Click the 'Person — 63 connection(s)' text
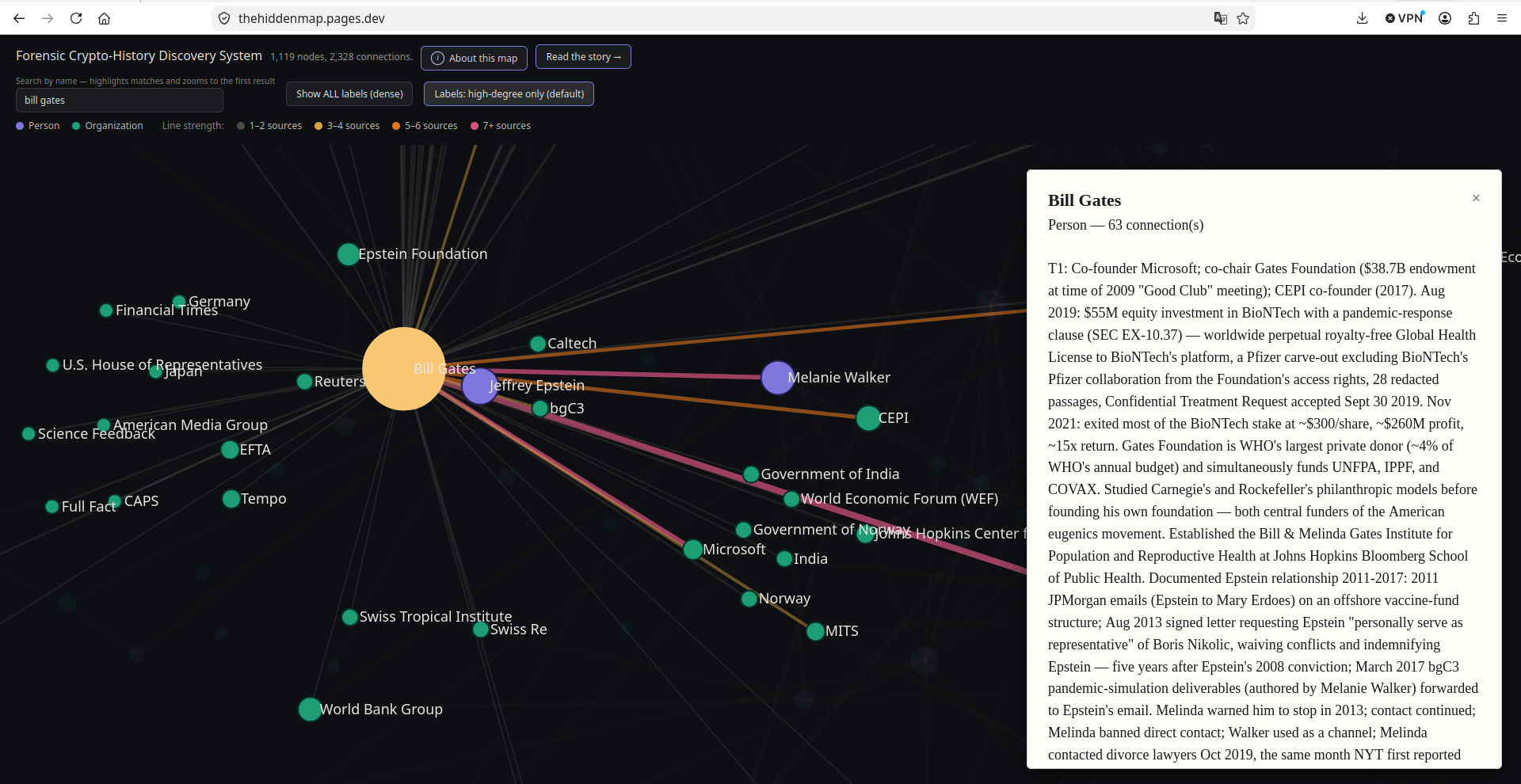 click(1126, 225)
